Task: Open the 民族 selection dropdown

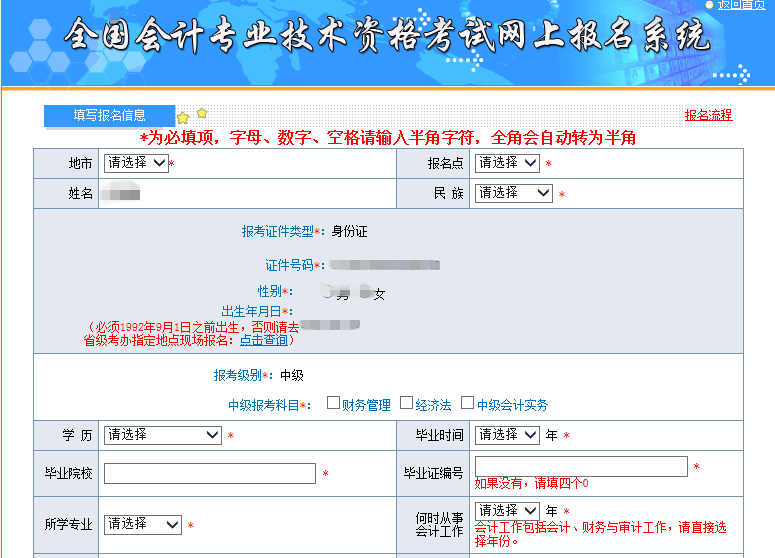Action: pyautogui.click(x=514, y=193)
